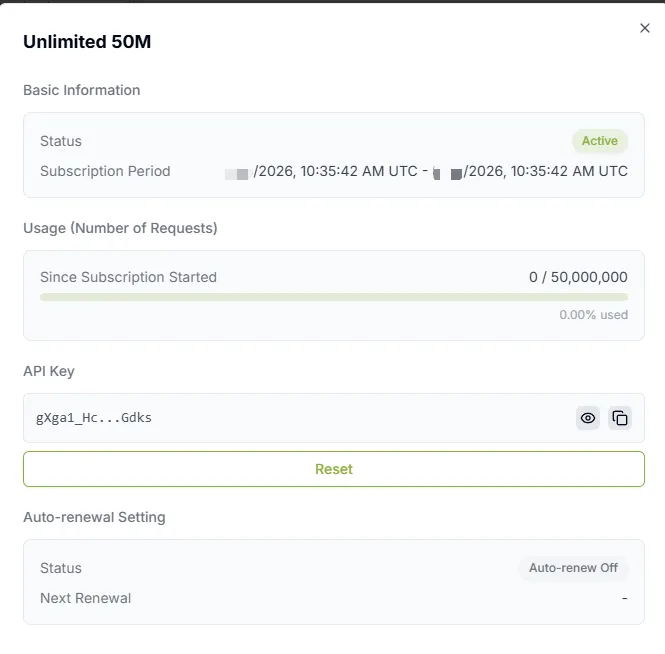Click the 0.00% used text
The width and height of the screenshot is (665, 654).
(593, 315)
